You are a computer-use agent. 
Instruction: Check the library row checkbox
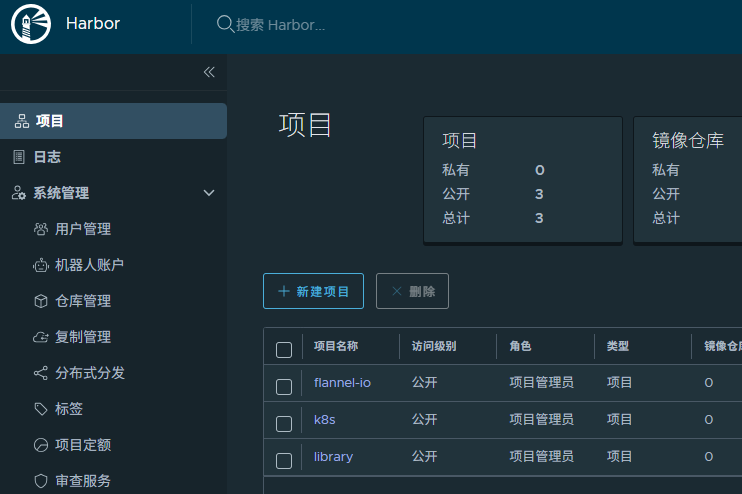click(284, 460)
